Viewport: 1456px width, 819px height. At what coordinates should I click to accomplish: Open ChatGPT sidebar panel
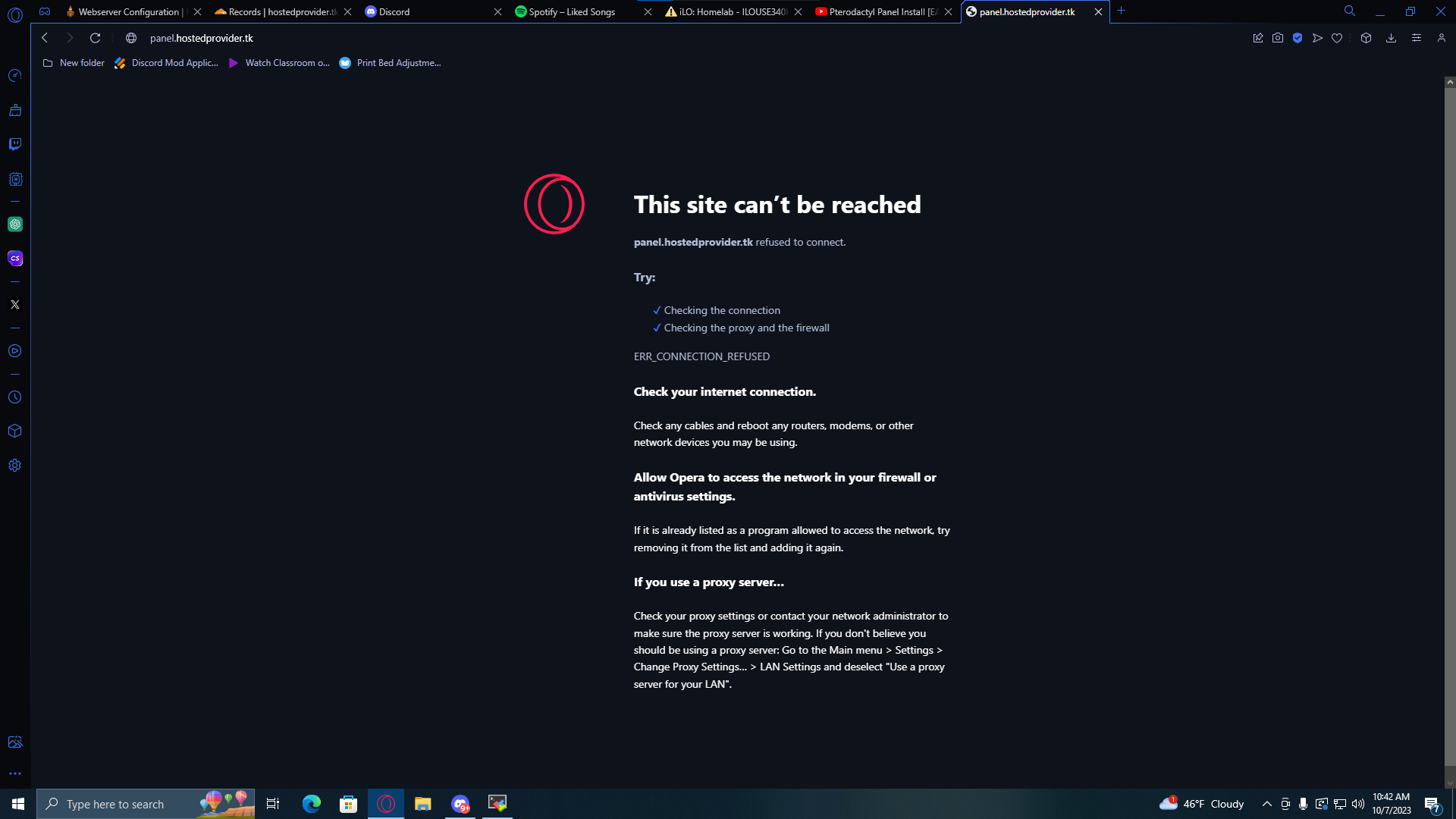(15, 224)
